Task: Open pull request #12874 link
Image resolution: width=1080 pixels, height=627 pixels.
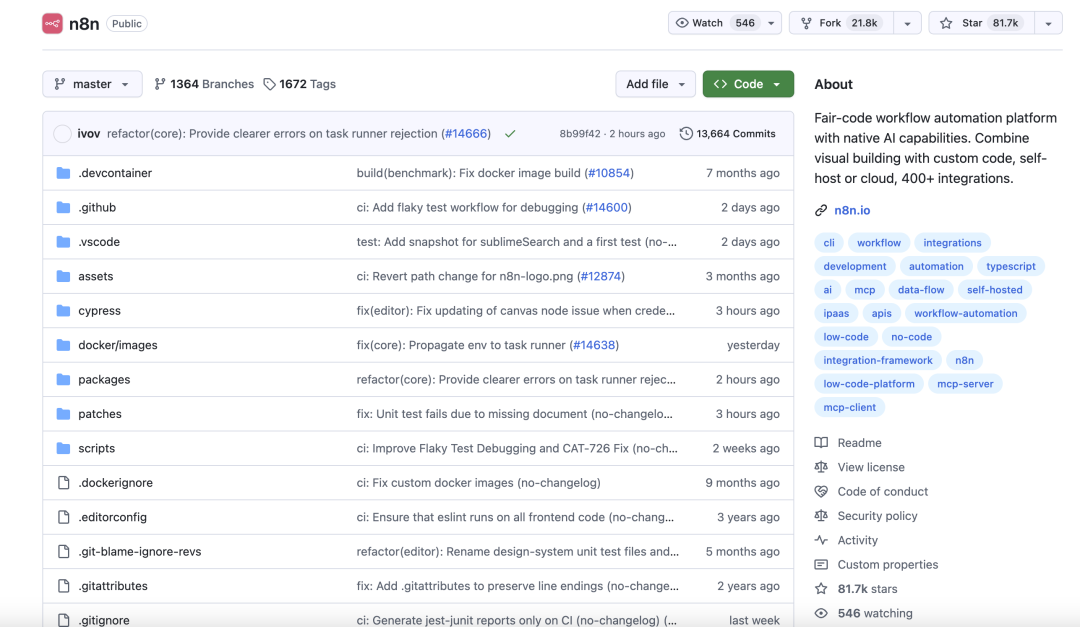Action: coord(600,276)
